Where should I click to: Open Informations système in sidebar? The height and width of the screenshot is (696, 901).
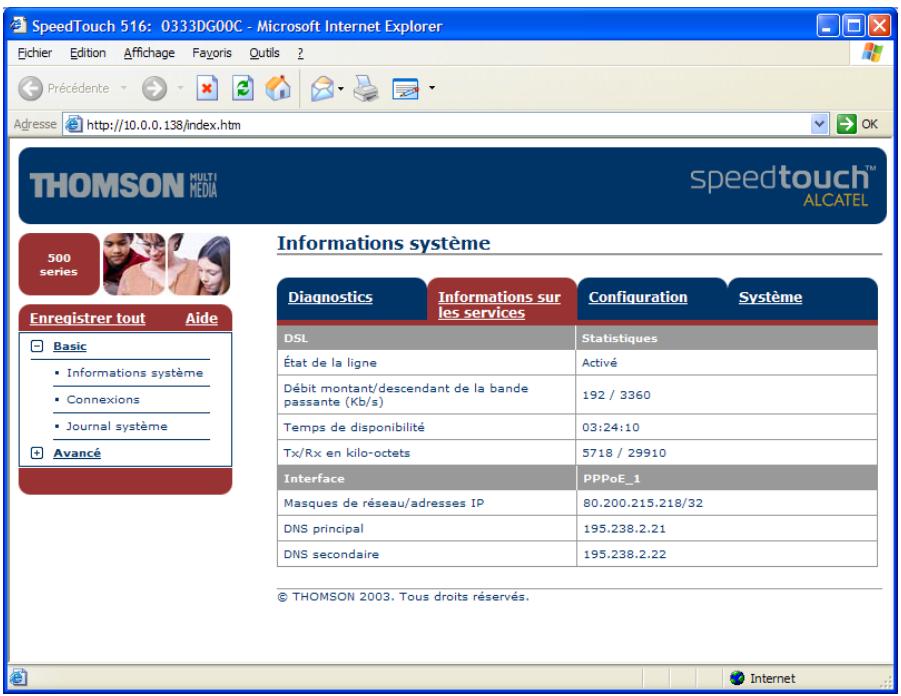tap(135, 373)
